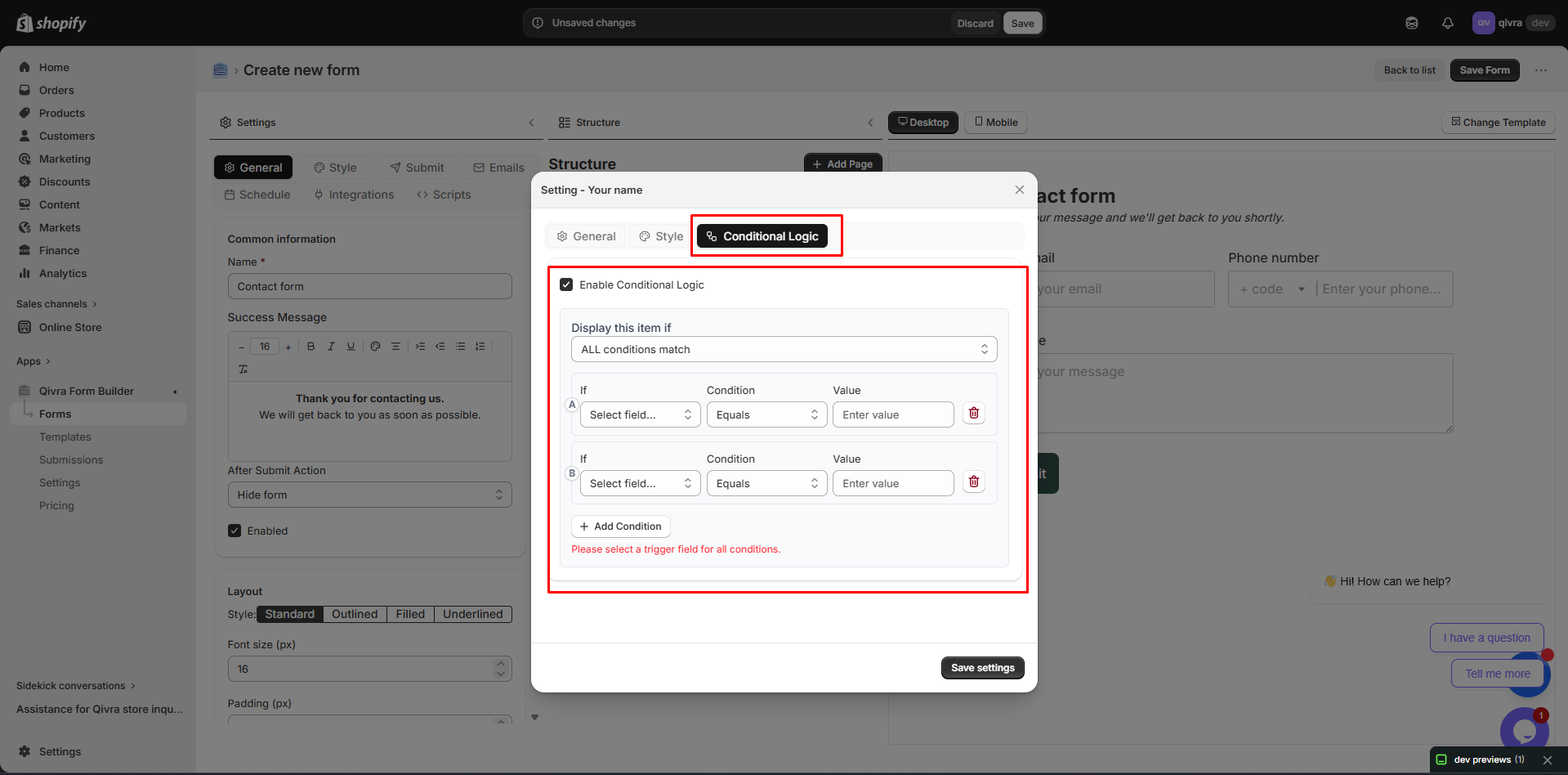
Task: Open ALL conditions match dropdown
Action: (784, 349)
